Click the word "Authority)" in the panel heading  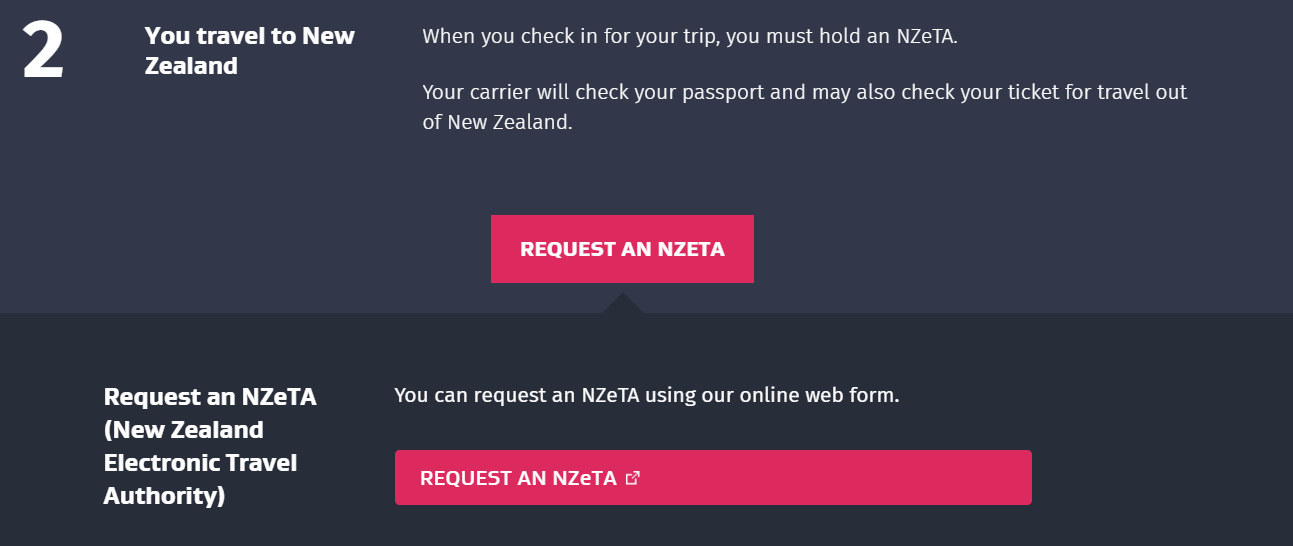pos(164,495)
